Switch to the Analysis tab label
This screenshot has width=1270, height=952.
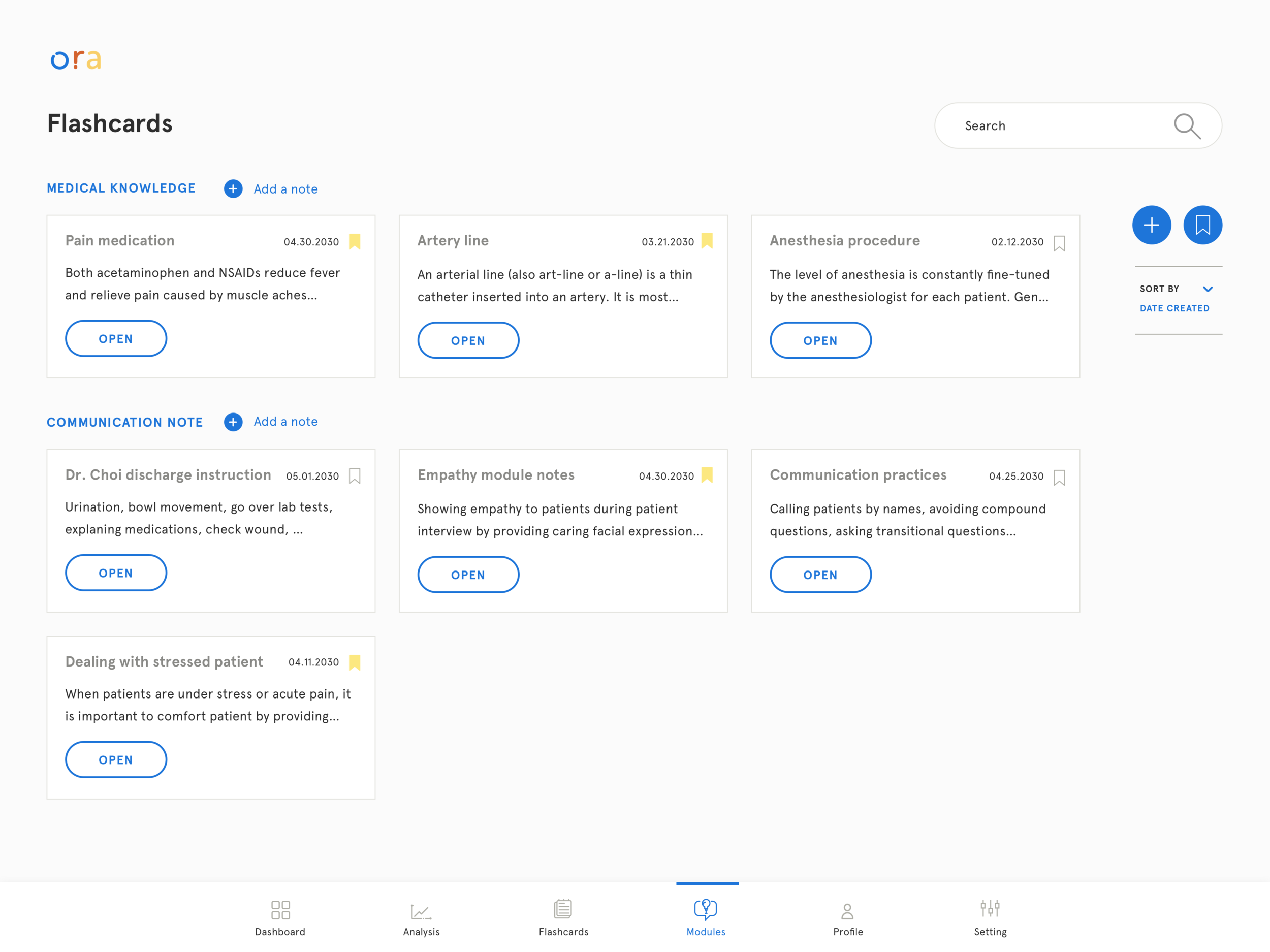[421, 932]
